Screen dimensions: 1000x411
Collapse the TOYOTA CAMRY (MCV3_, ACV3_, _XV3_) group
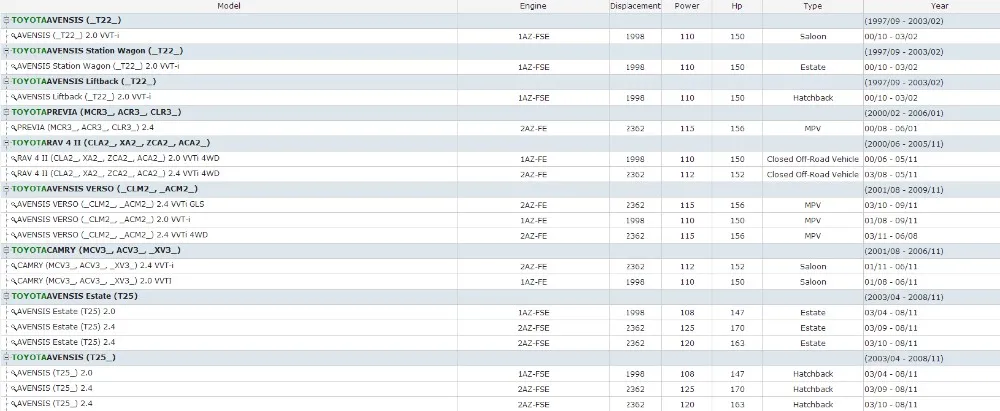pyautogui.click(x=6, y=250)
